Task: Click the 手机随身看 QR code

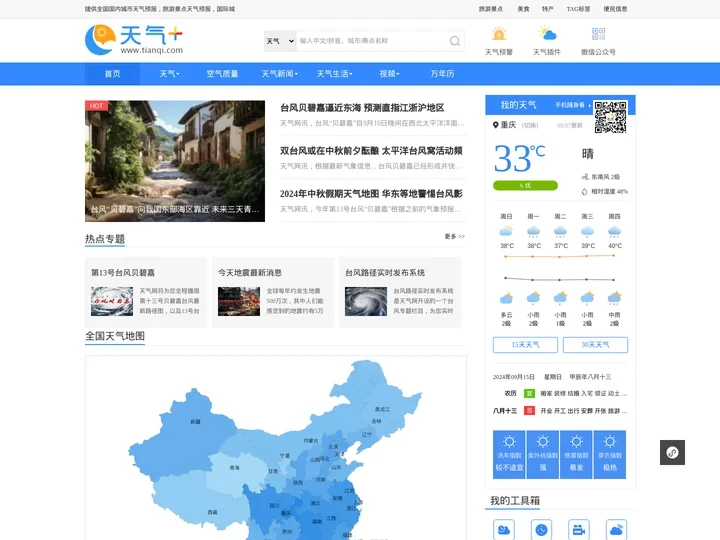Action: click(610, 117)
